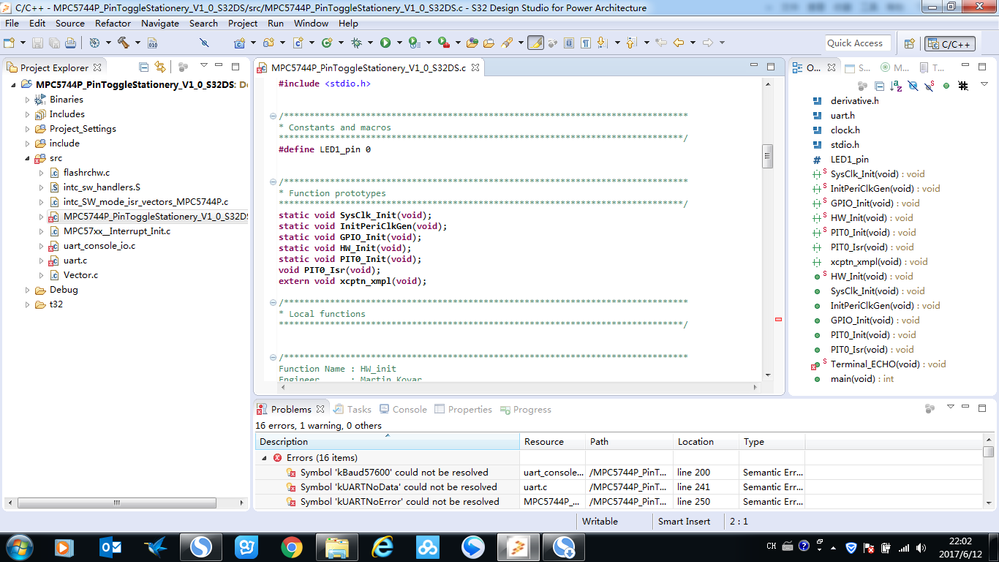The width and height of the screenshot is (999, 562).
Task: Toggle Hide Fields in Outline view
Action: [x=913, y=85]
